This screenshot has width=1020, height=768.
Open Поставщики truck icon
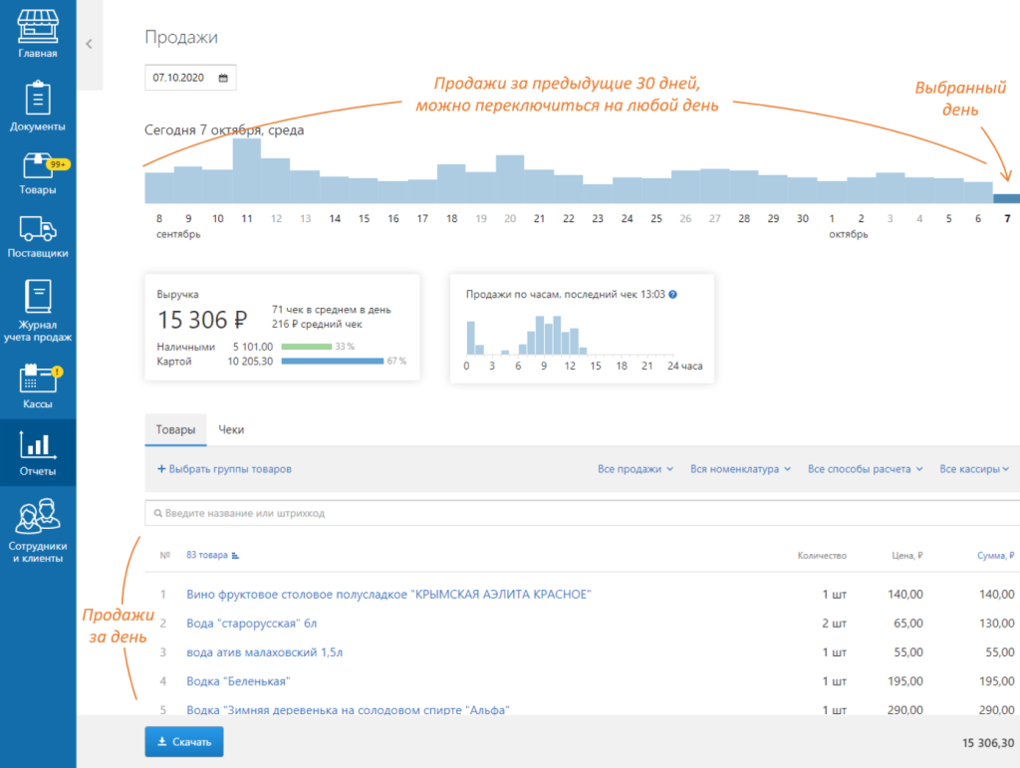pos(38,237)
